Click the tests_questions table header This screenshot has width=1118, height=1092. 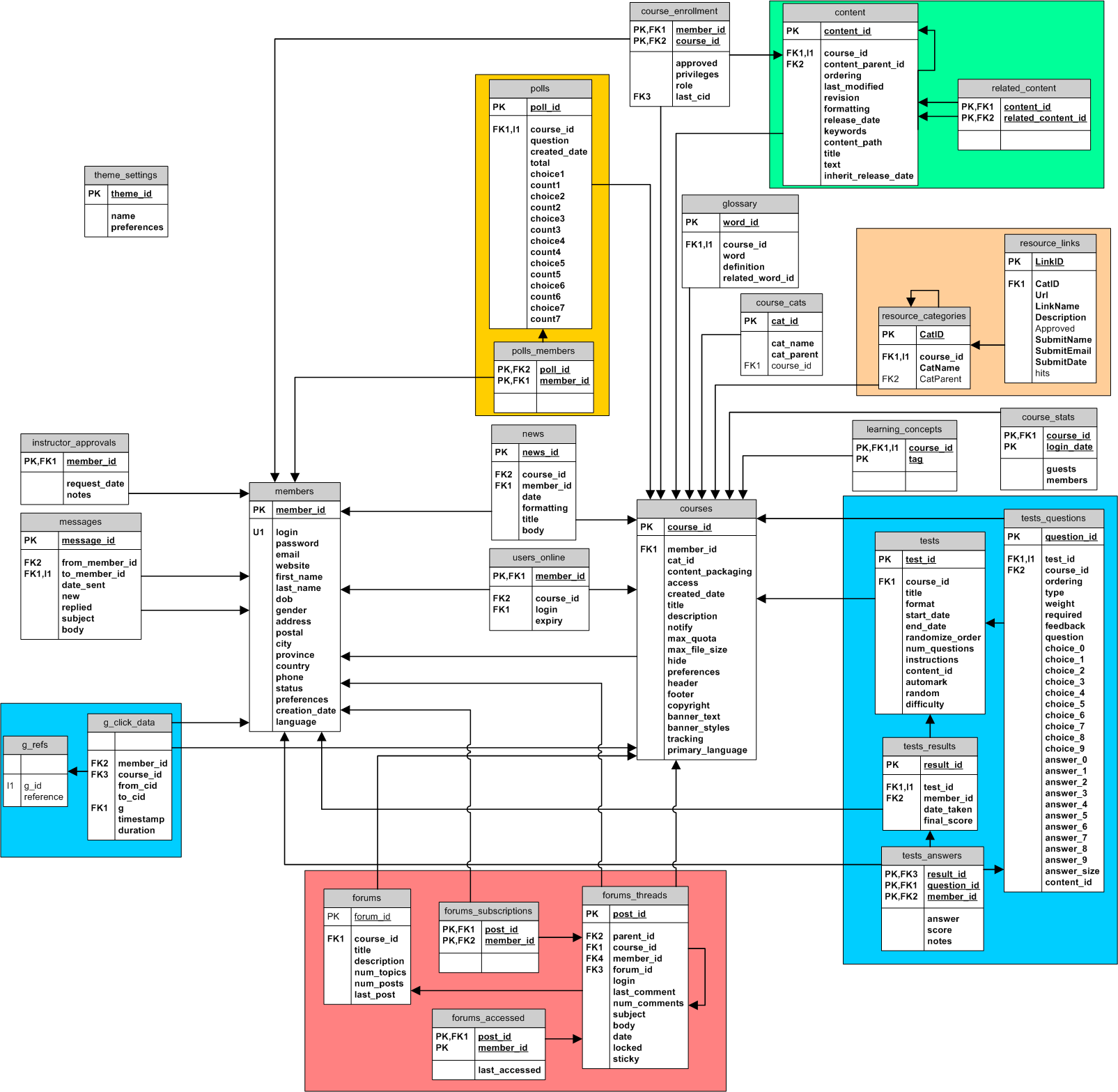pyautogui.click(x=1053, y=518)
